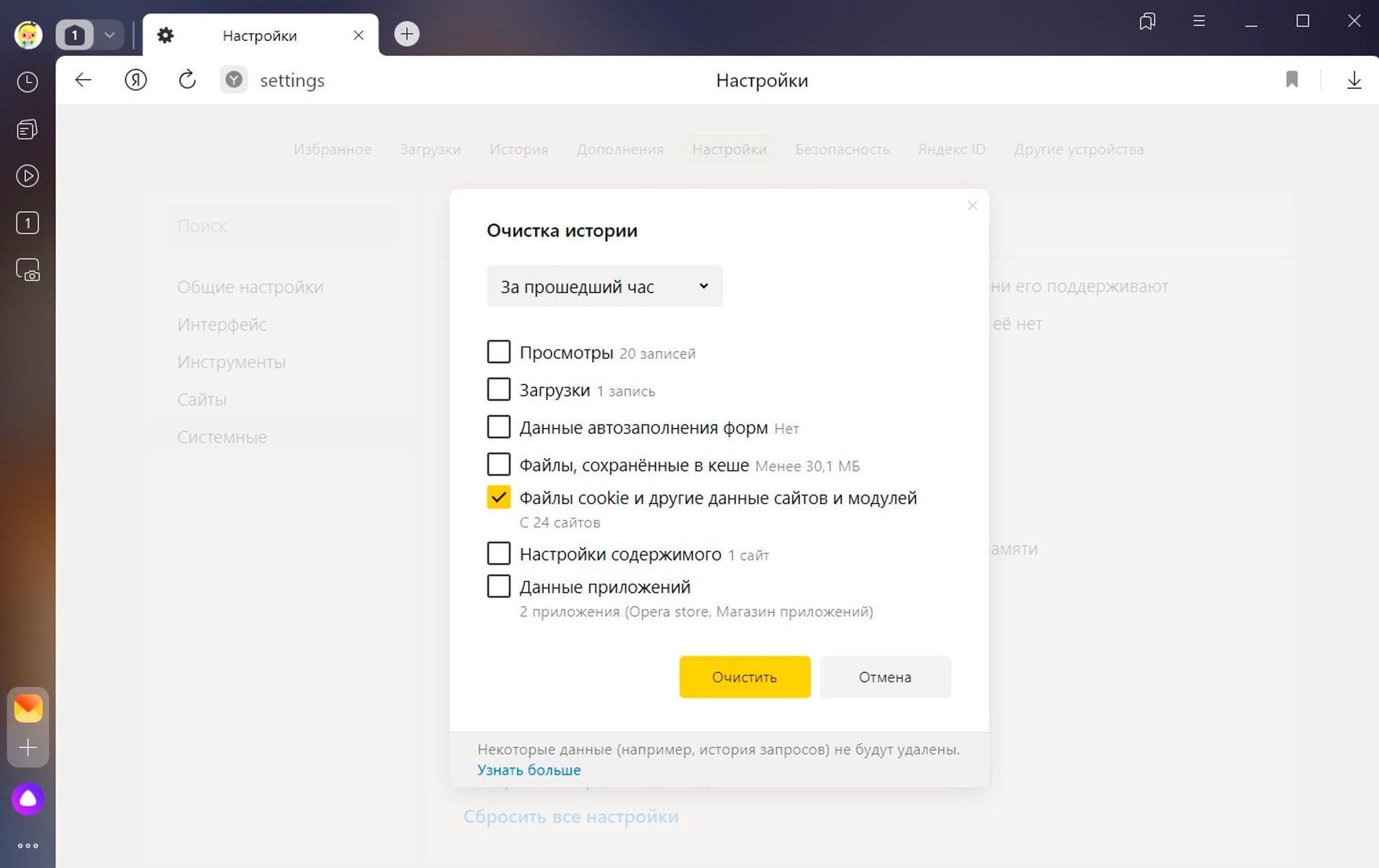Reload the page with refresh icon
The width and height of the screenshot is (1379, 868).
point(187,80)
